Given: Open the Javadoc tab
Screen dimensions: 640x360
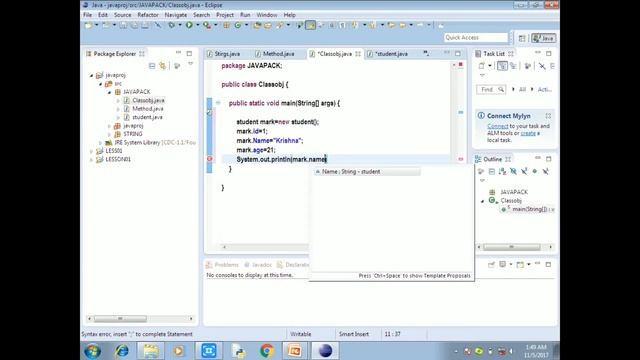Looking at the screenshot, I should [x=258, y=264].
